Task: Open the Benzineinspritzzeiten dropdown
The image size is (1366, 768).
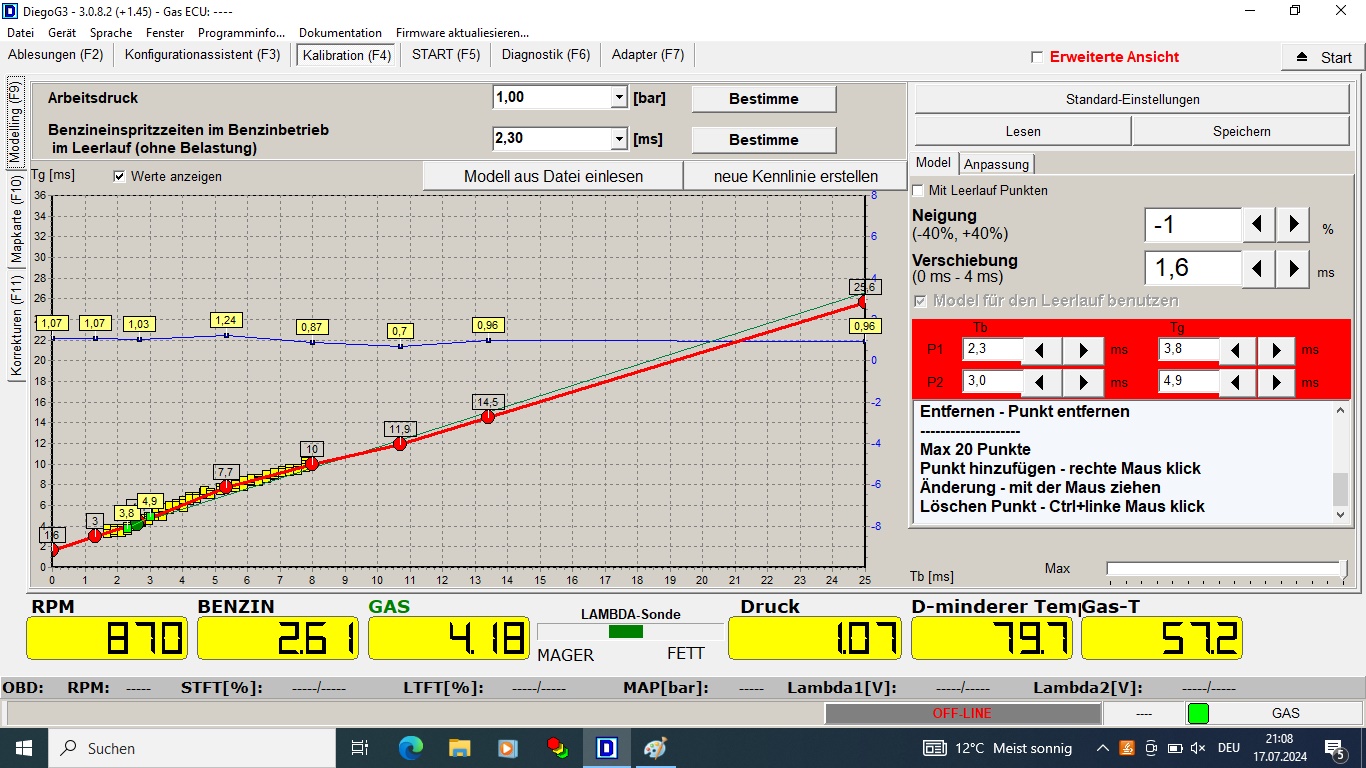Action: click(619, 139)
